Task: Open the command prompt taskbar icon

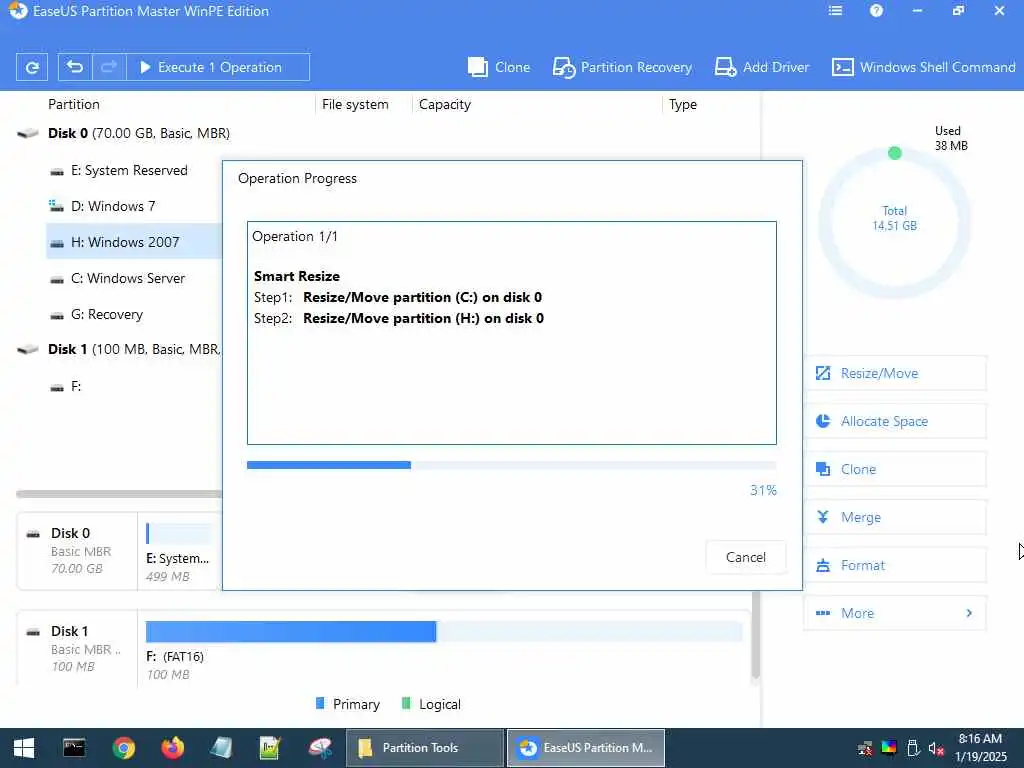Action: 74,748
